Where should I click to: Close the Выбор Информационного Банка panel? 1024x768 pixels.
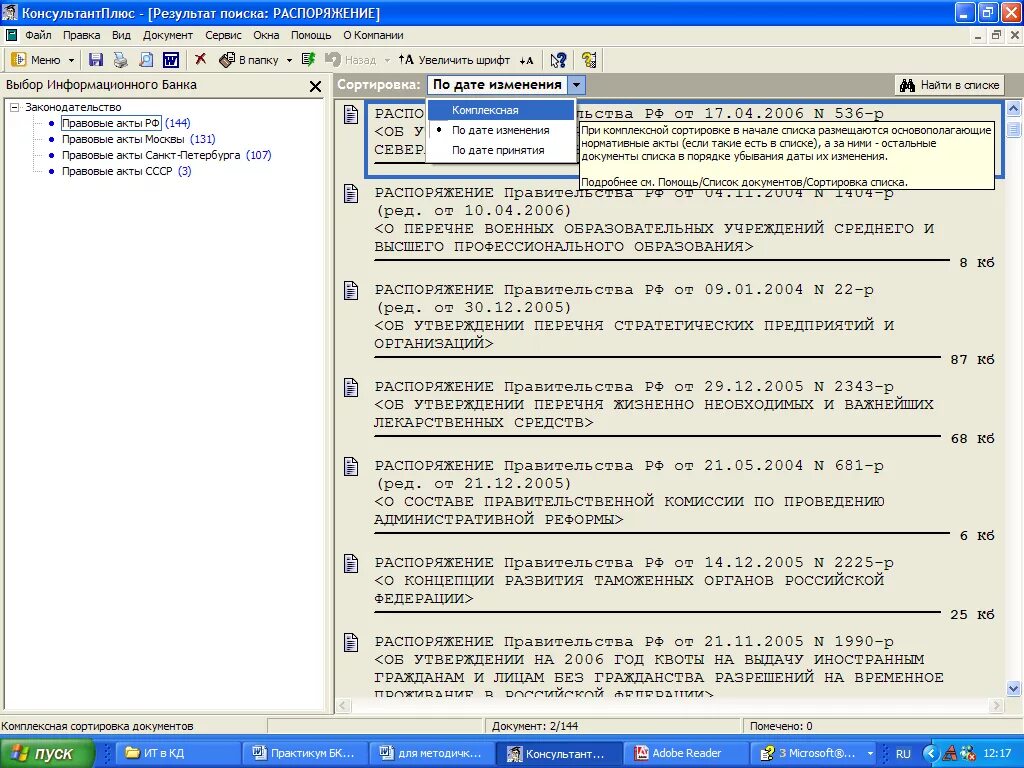coord(315,86)
